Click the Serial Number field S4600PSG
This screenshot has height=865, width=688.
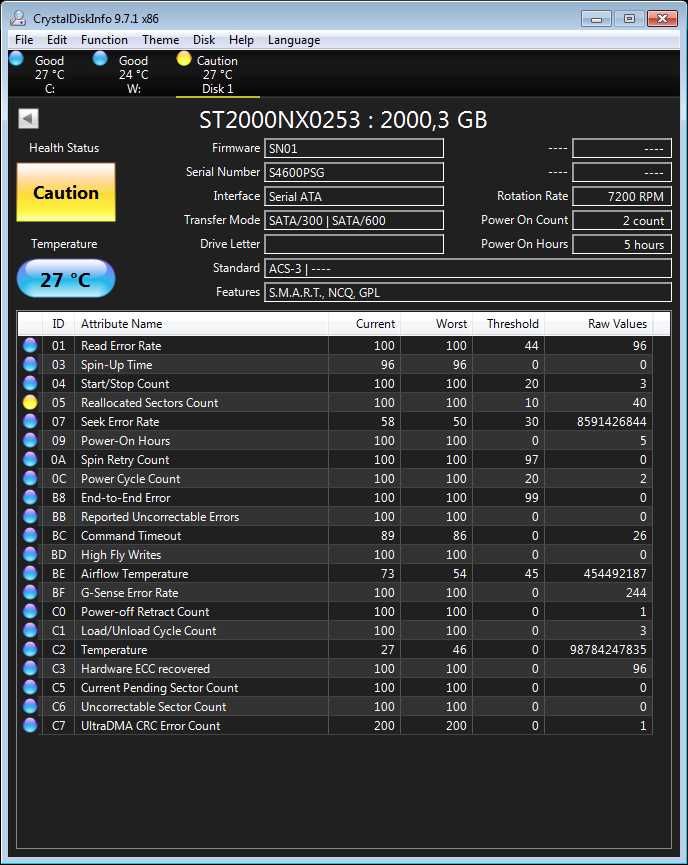coord(354,172)
